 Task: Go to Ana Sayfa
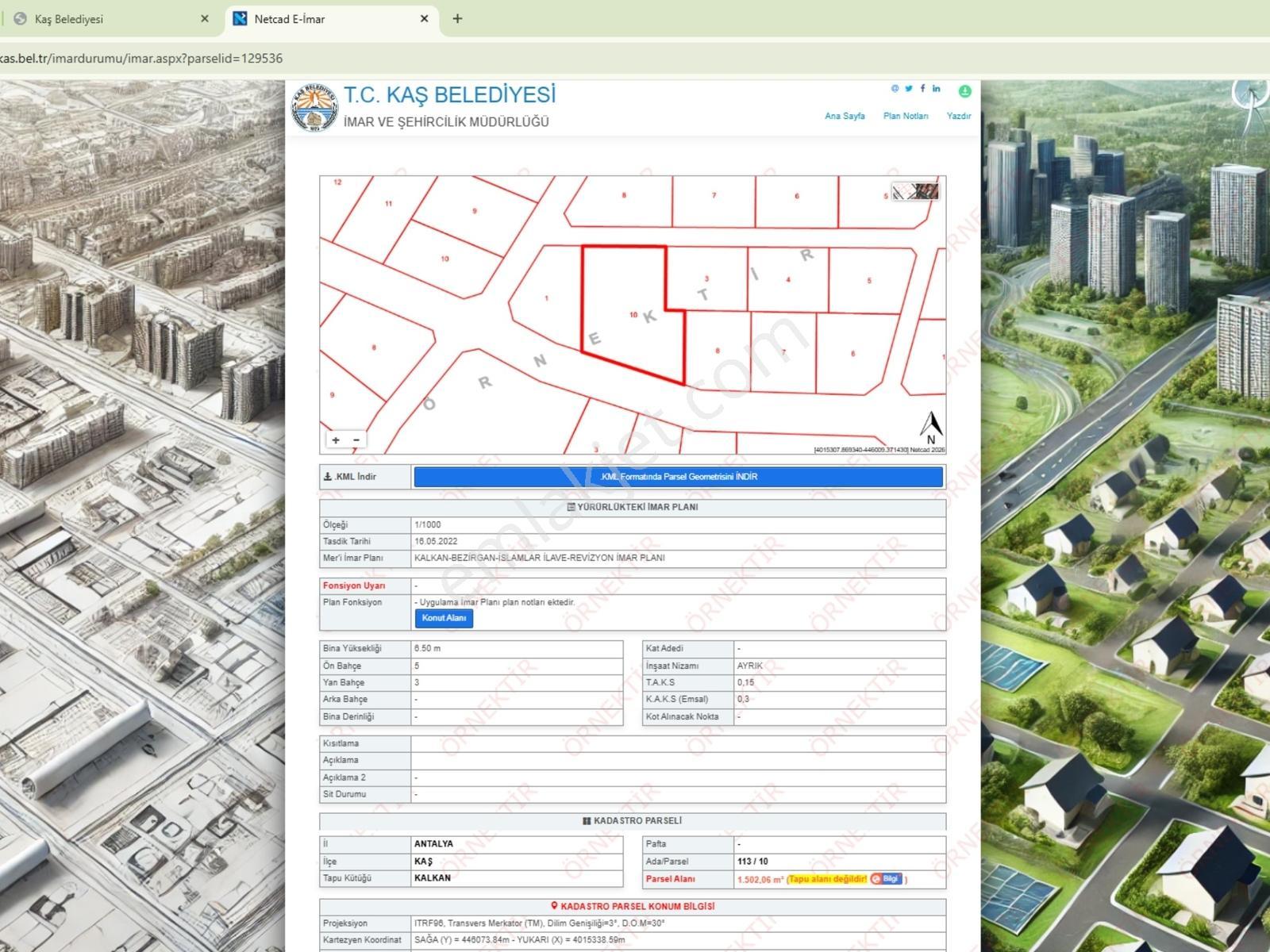[845, 116]
